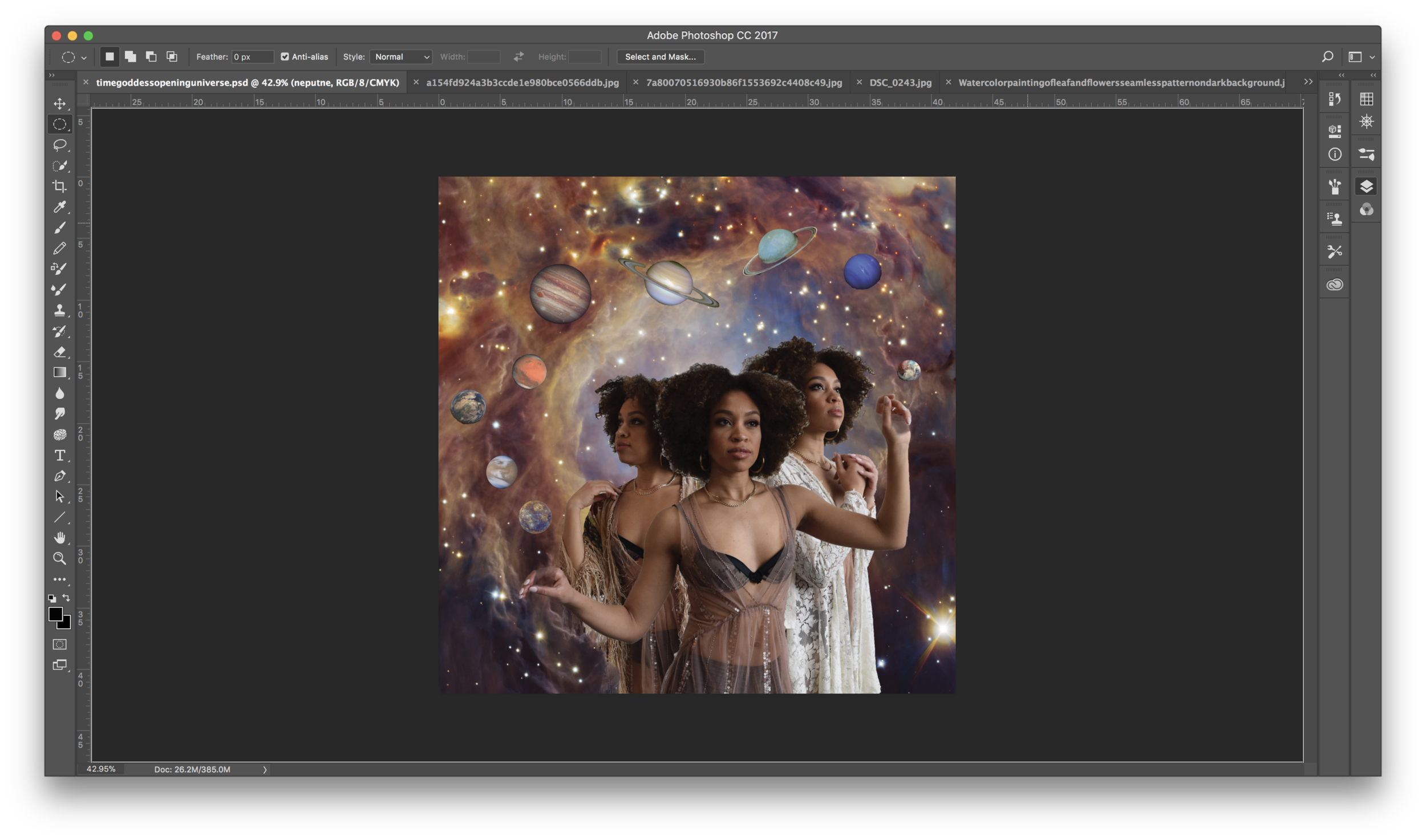
Task: Switch to DSC_0243.jpg tab
Action: pyautogui.click(x=900, y=83)
